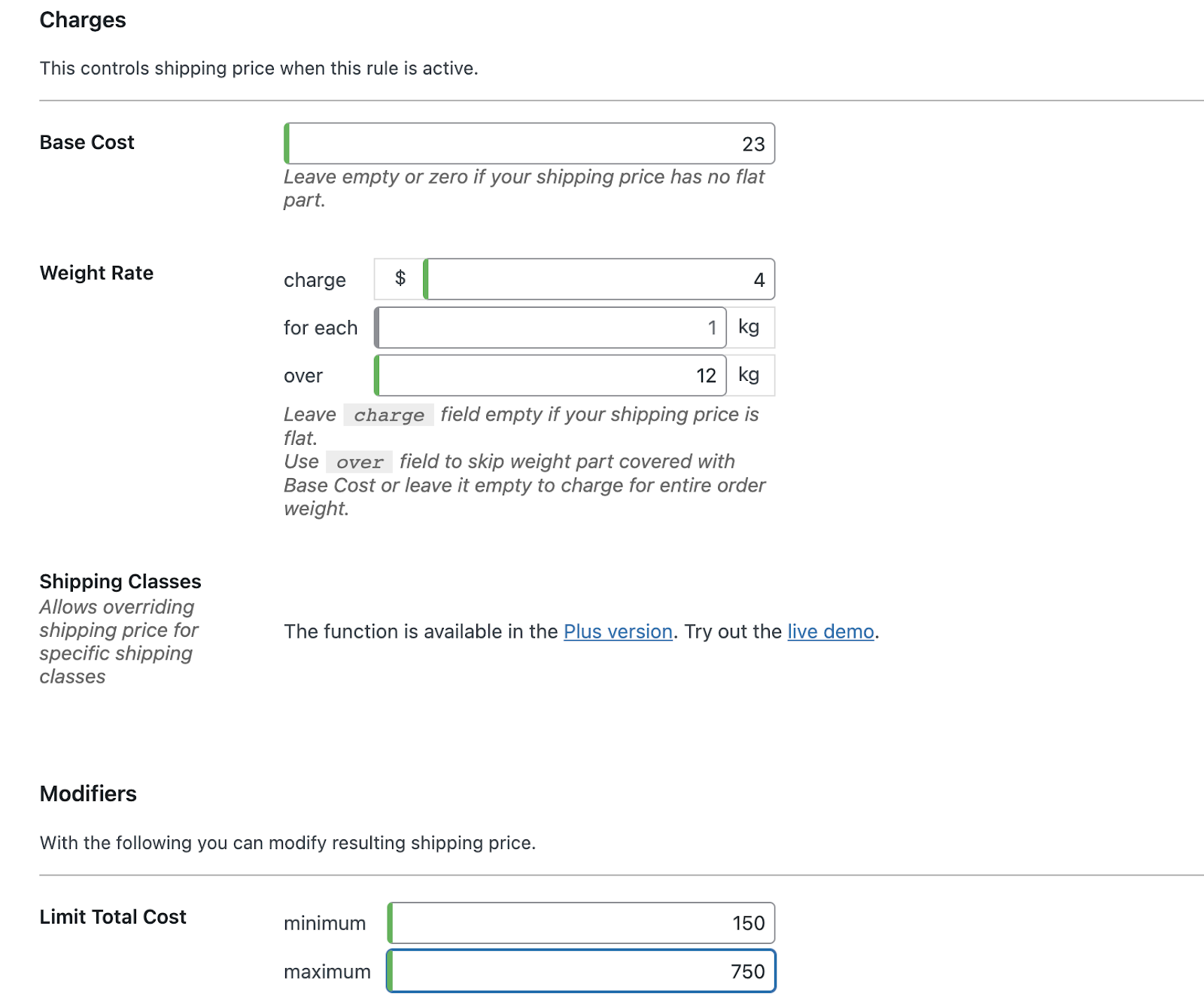Click the Charges section heading
Image resolution: width=1204 pixels, height=1008 pixels.
coord(83,20)
